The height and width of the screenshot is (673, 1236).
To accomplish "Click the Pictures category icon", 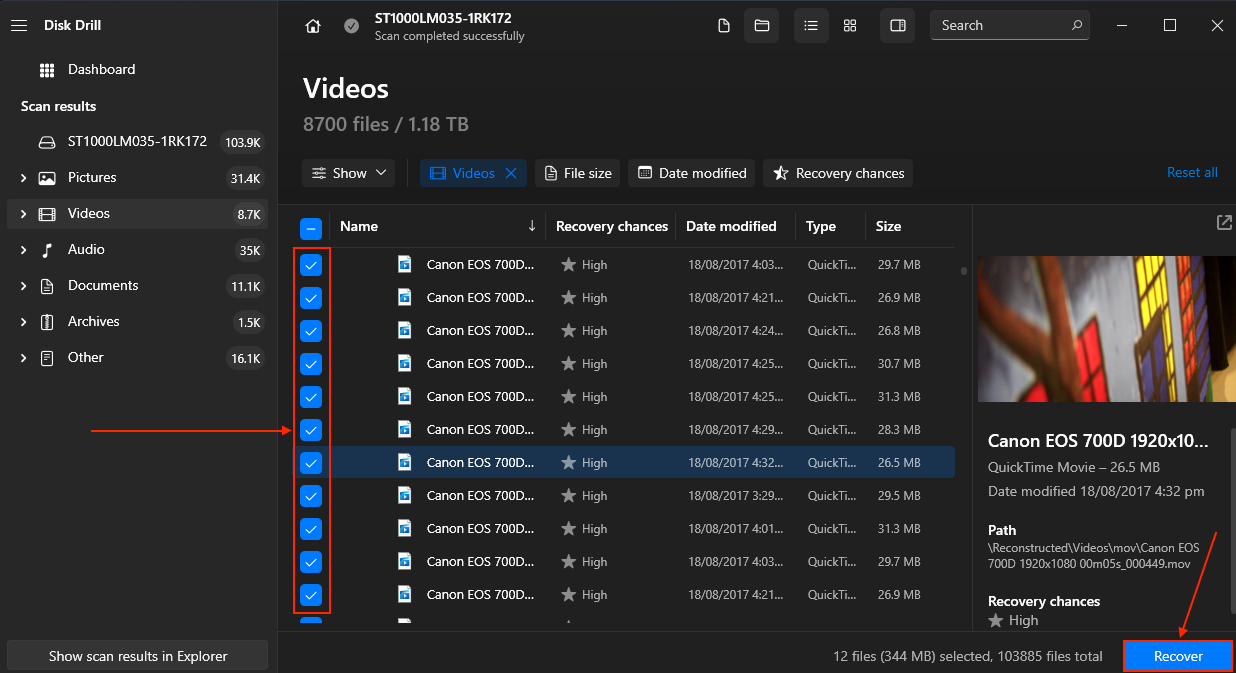I will 47,178.
